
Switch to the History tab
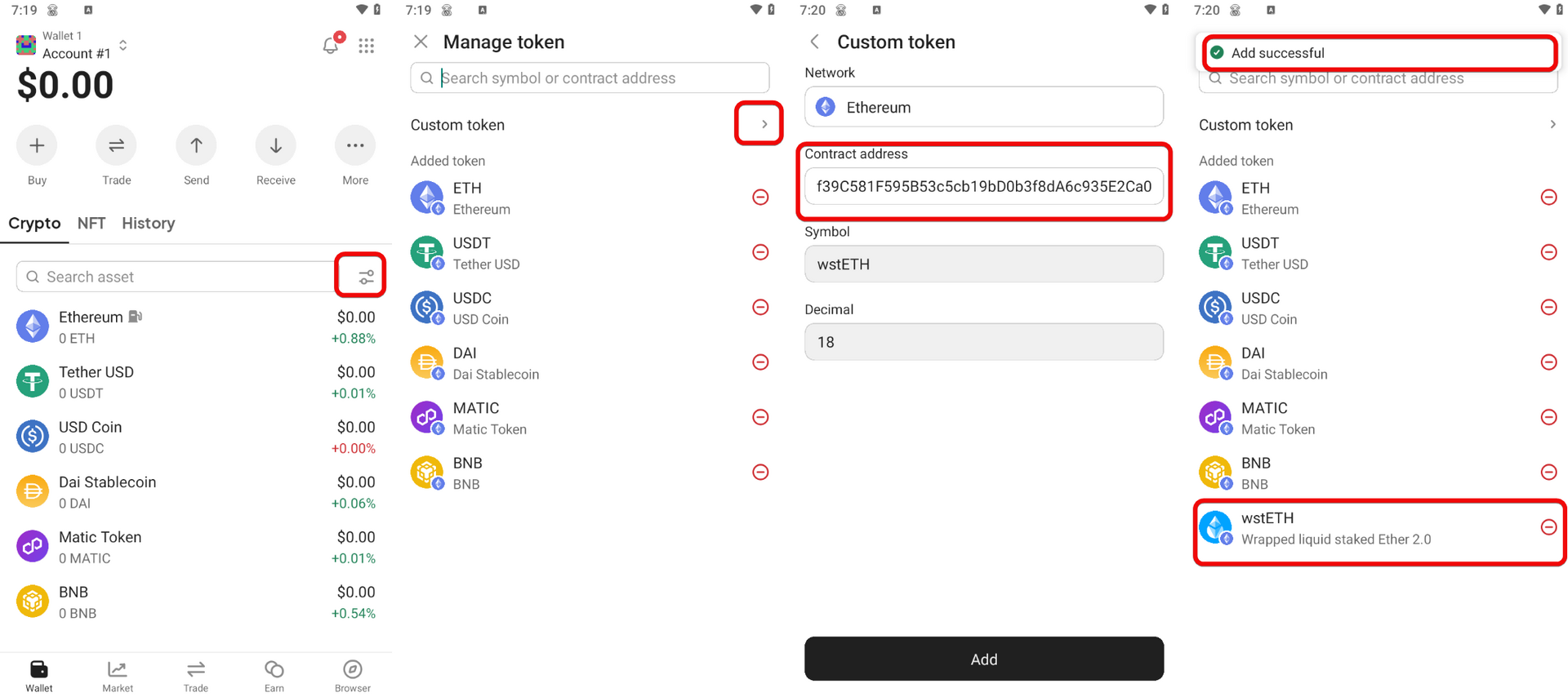tap(149, 223)
